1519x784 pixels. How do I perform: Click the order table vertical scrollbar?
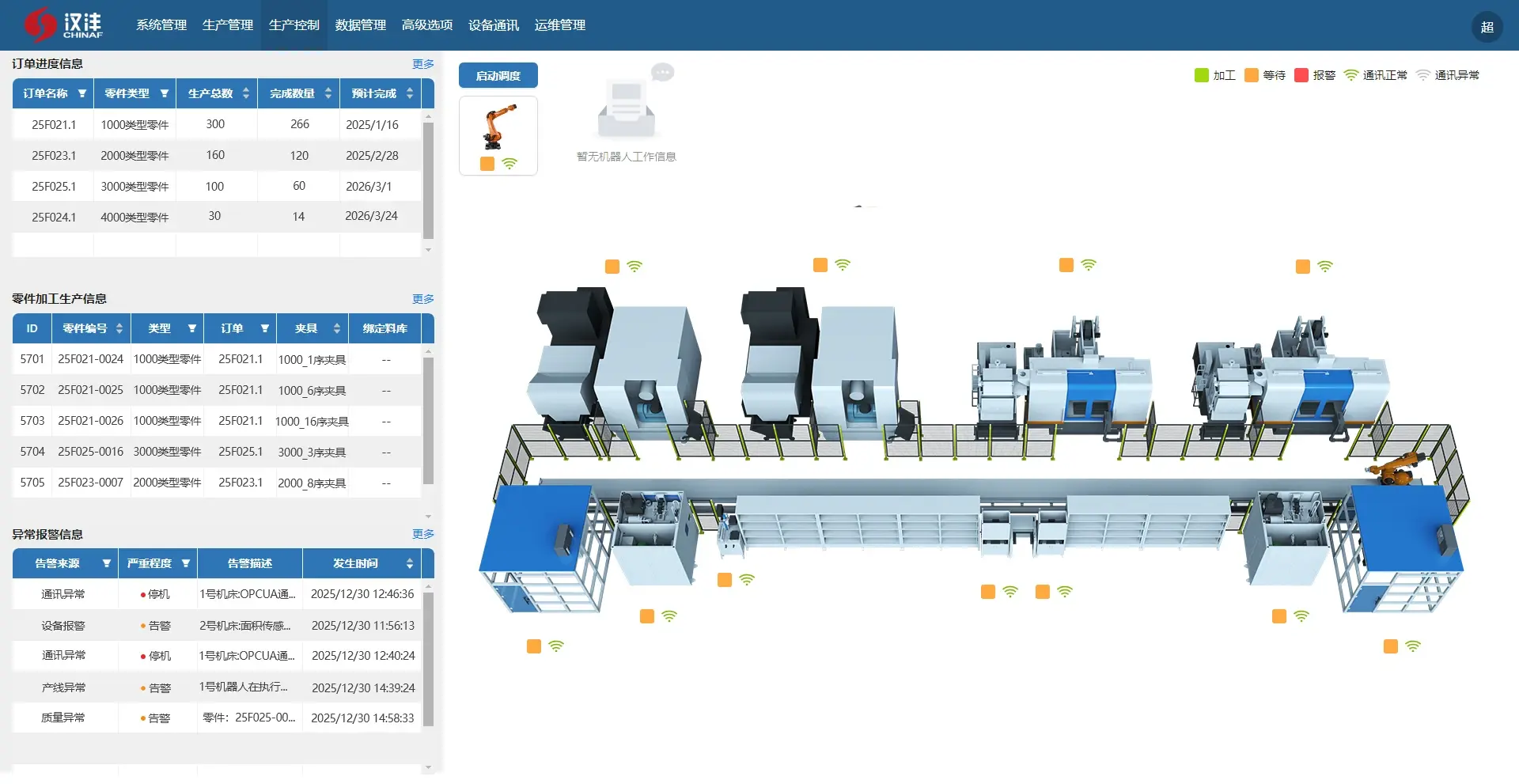(428, 180)
